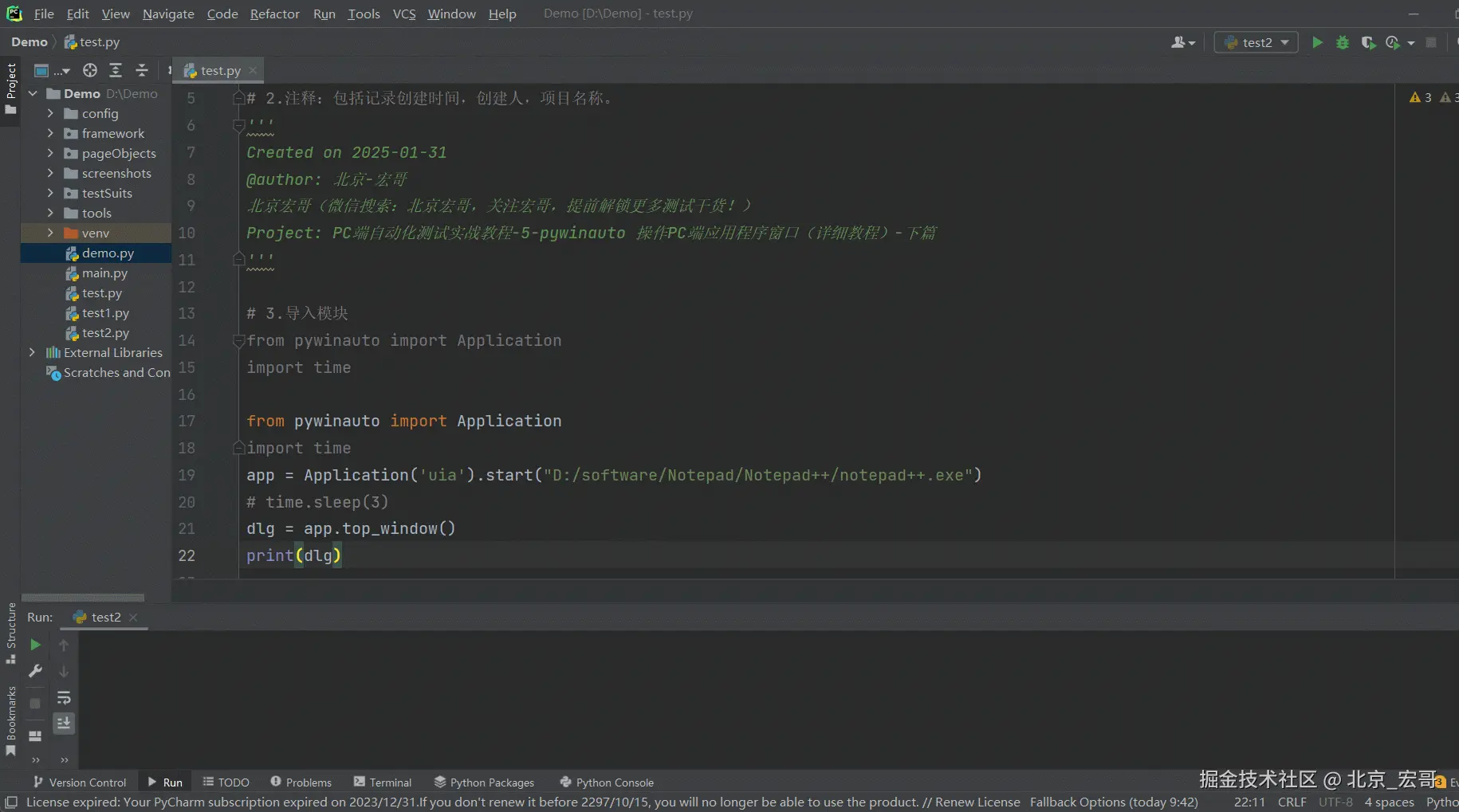Open the dropdown arrow beside the Profile icon

tap(1410, 43)
